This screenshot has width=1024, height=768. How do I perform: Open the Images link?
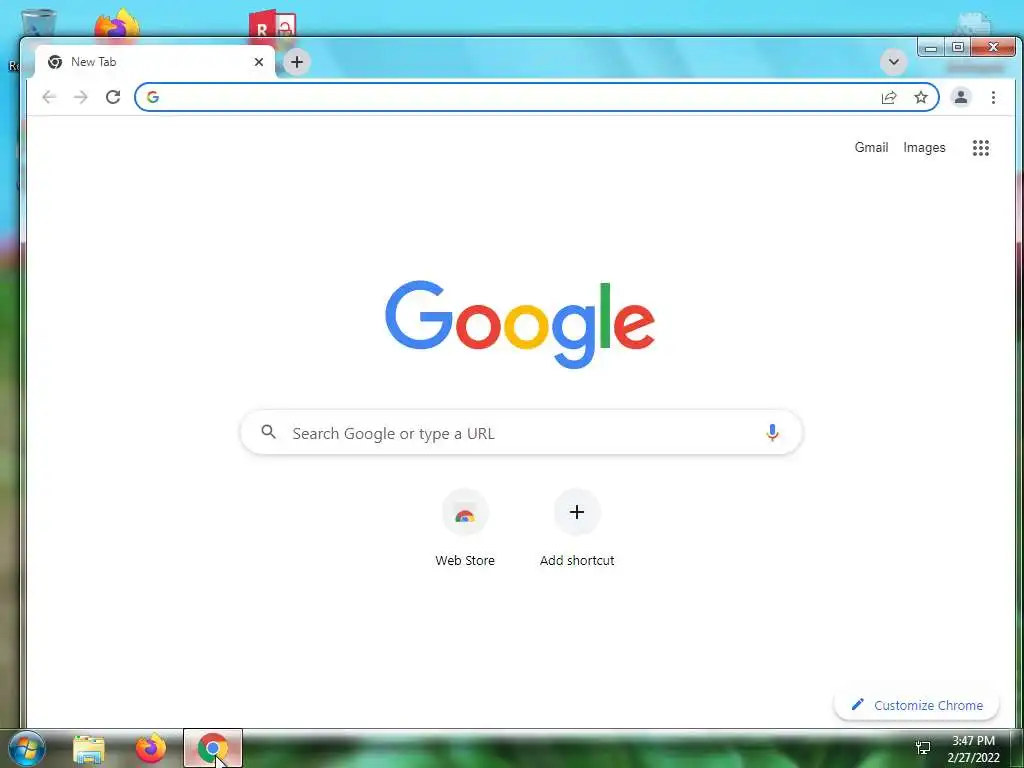(924, 148)
